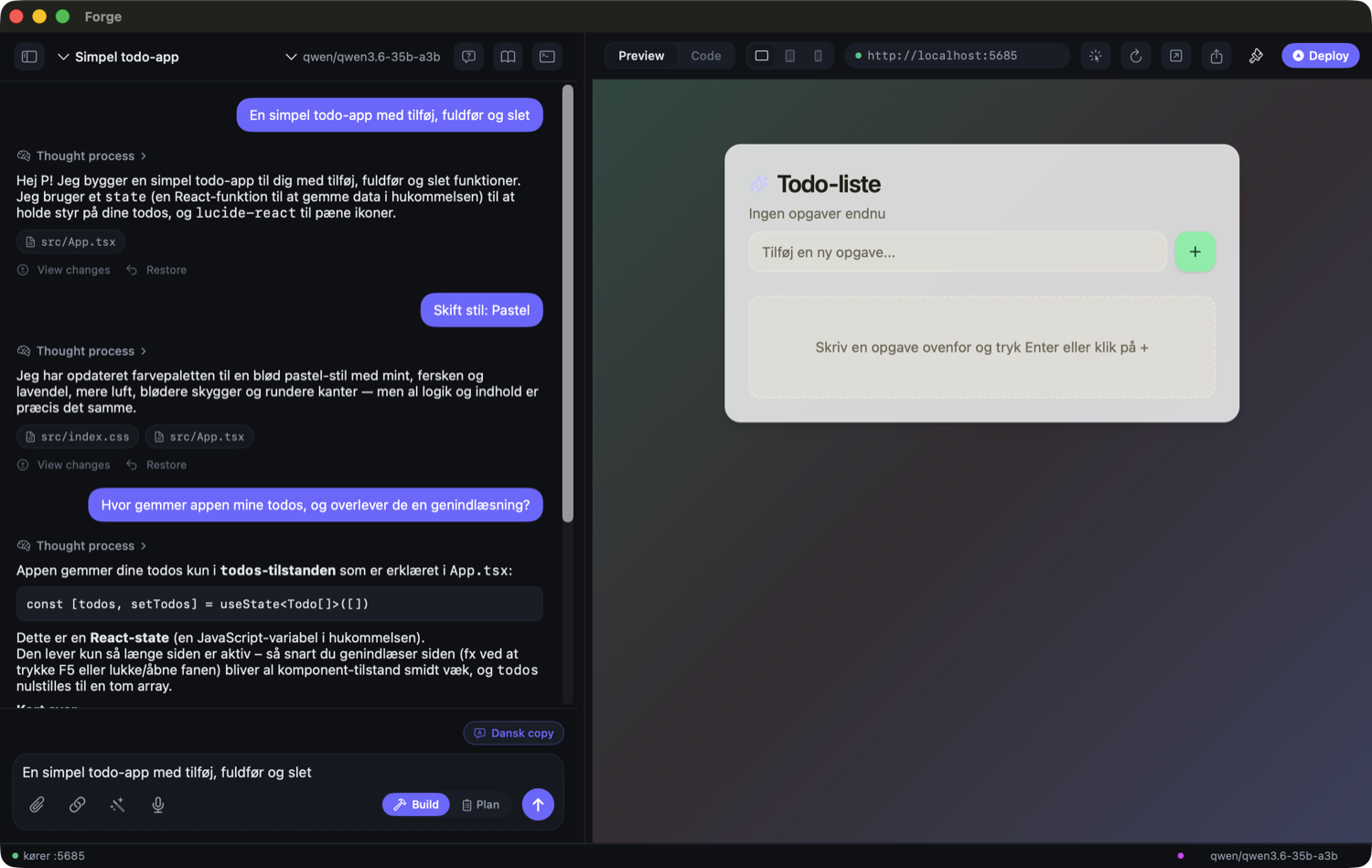Image resolution: width=1372 pixels, height=868 pixels.
Task: Select the mobile phone viewport size
Action: tap(818, 56)
